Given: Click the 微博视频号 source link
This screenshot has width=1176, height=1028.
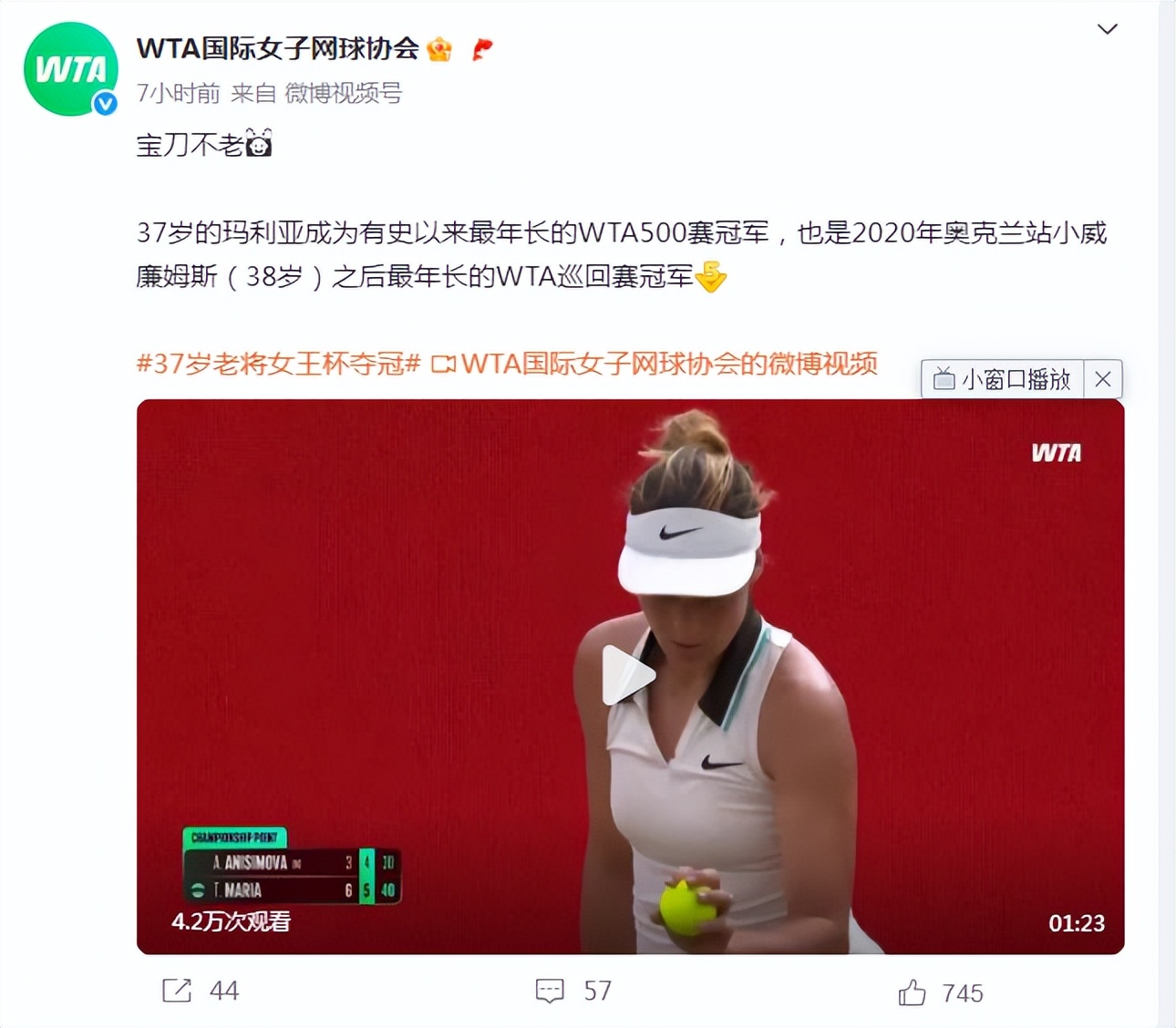Looking at the screenshot, I should click(x=344, y=93).
